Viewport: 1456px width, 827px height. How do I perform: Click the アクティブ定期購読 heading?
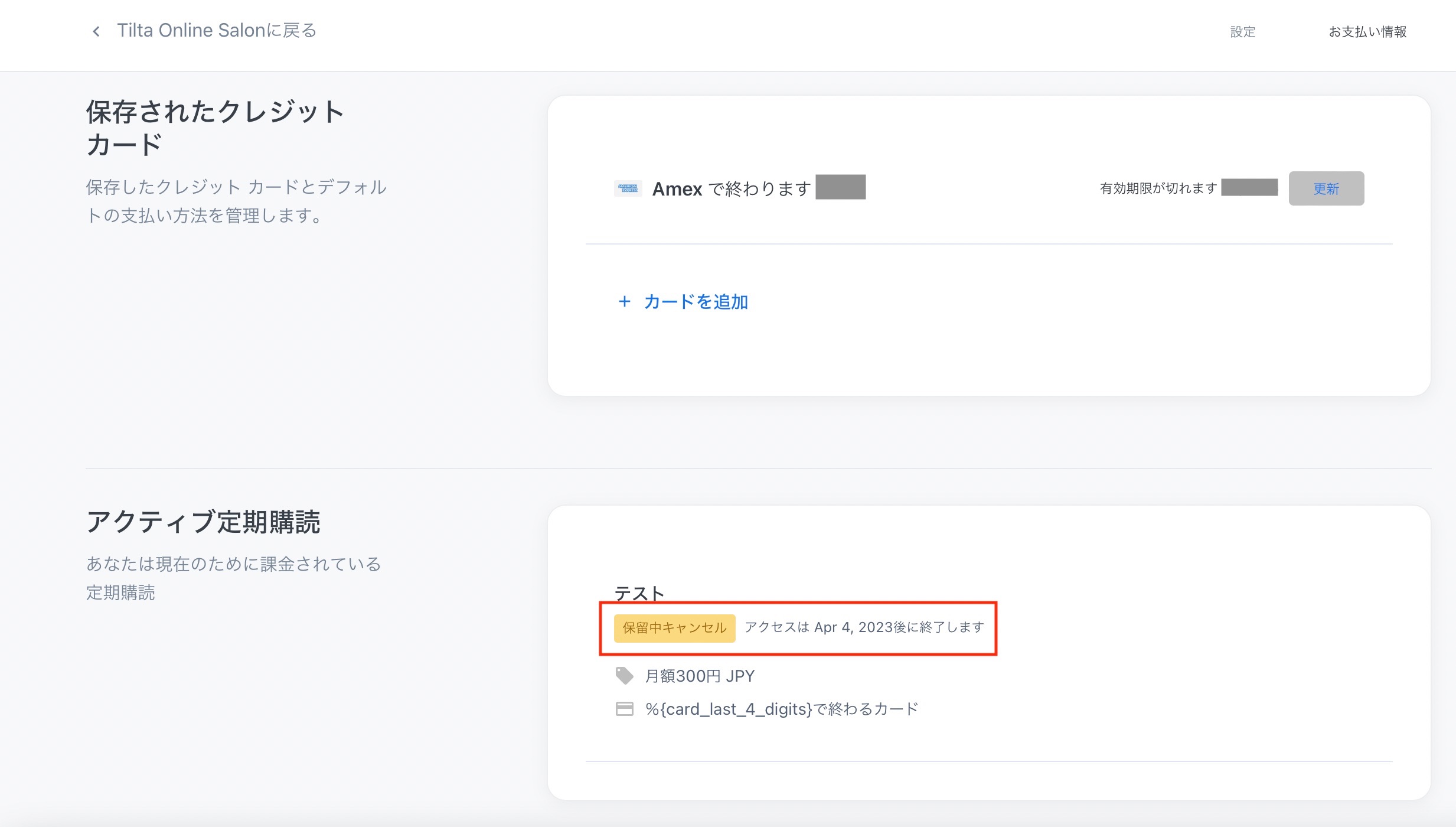(203, 522)
